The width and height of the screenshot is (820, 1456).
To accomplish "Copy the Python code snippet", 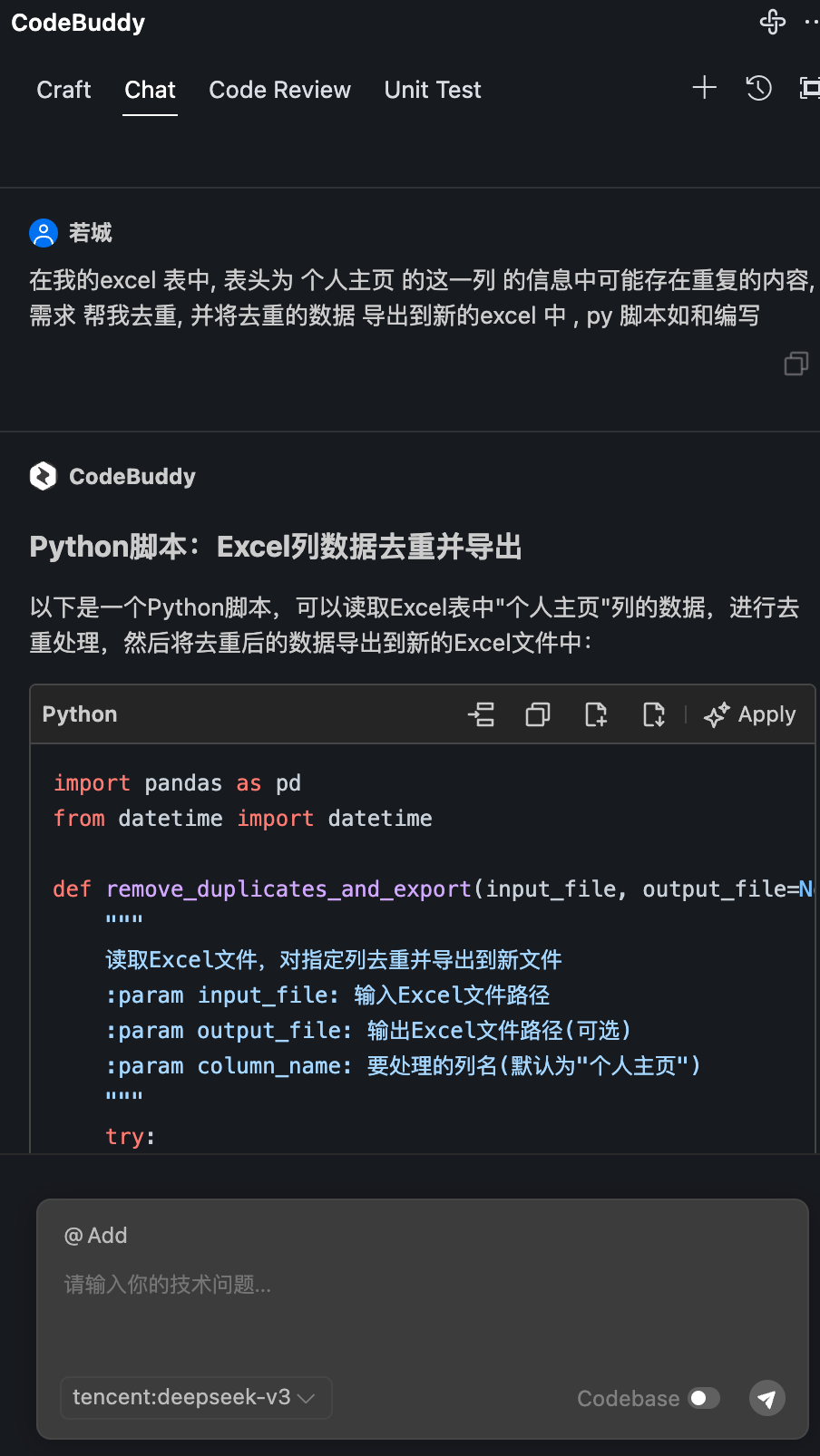I will [537, 714].
